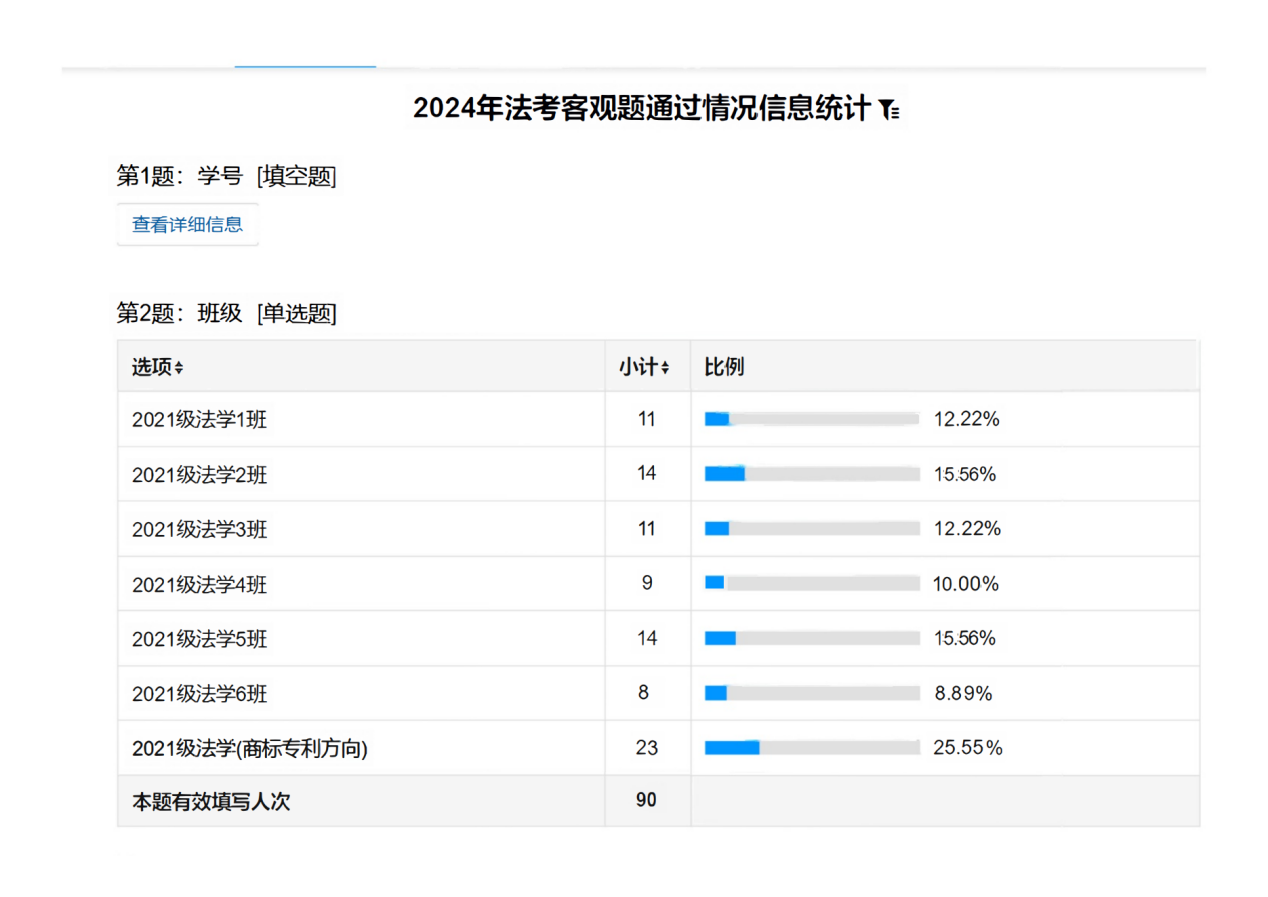Sort by the 小计 column arrows
This screenshot has height=897, width=1268.
665,368
